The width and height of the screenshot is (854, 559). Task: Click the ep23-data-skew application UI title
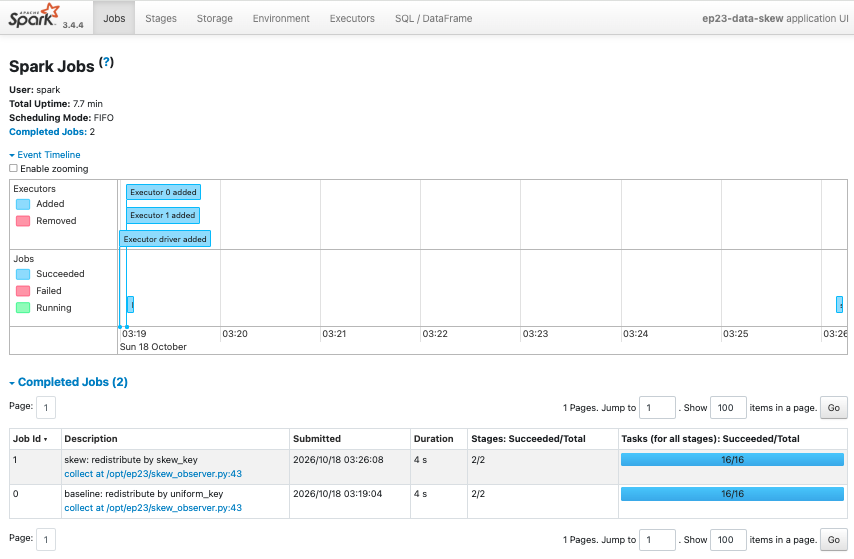coord(775,19)
